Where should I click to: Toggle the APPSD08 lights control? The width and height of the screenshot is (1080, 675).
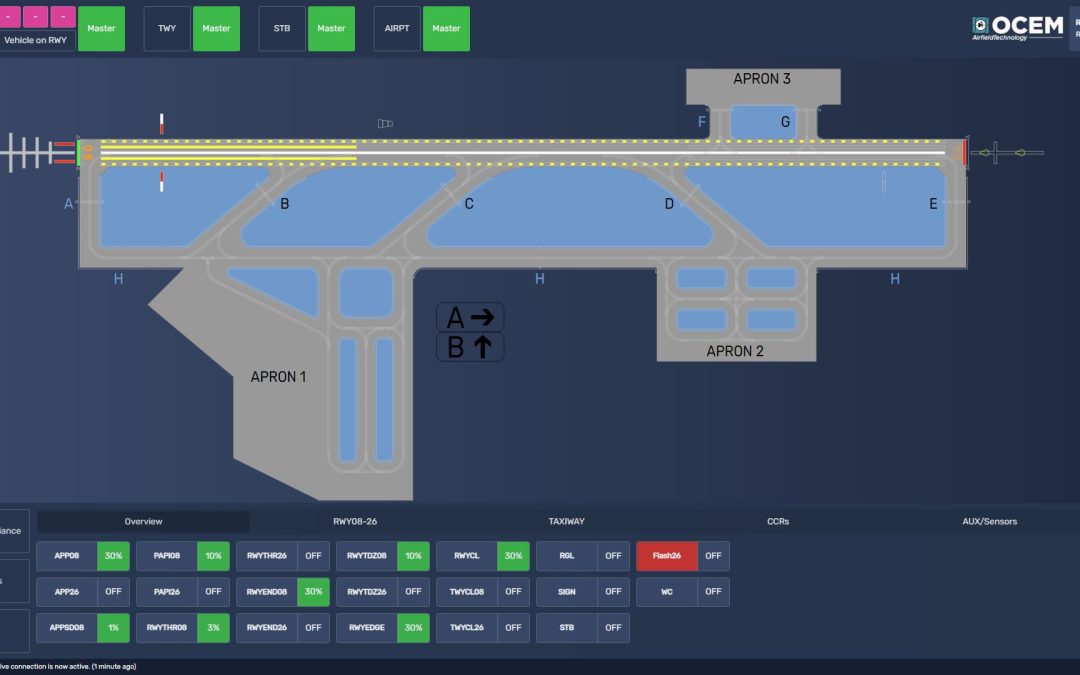pyautogui.click(x=83, y=627)
